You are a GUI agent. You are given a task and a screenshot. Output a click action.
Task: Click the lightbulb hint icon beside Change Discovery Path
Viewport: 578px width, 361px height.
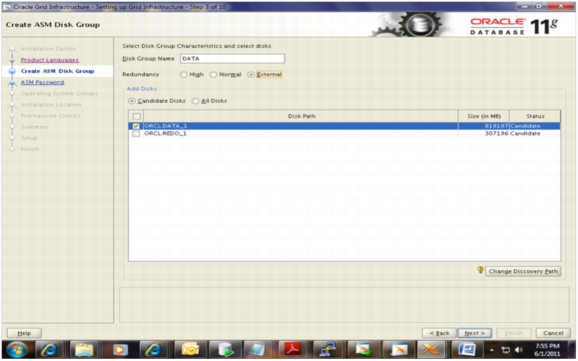[x=480, y=270]
